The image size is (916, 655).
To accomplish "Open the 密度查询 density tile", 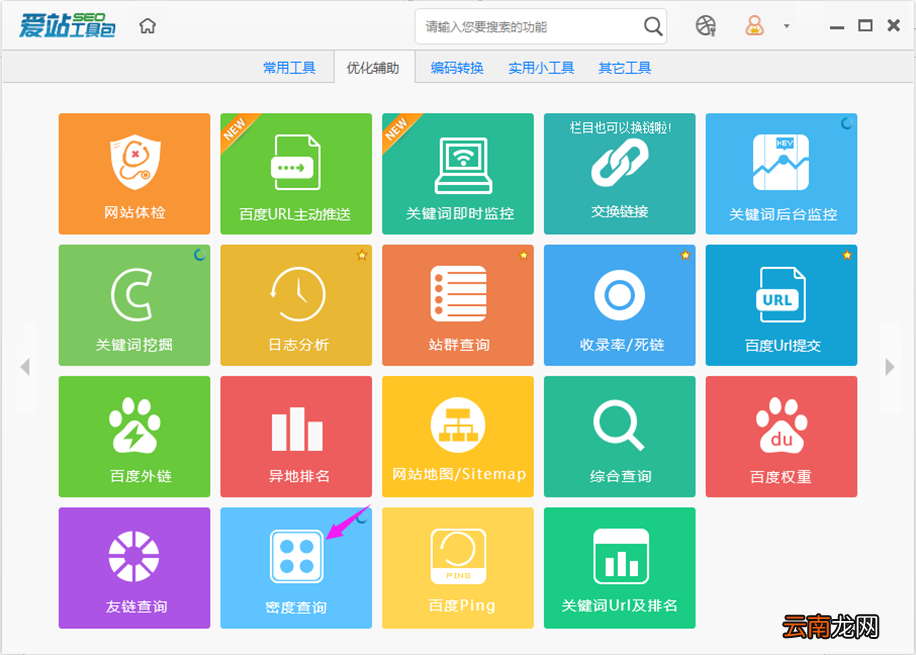I will point(296,568).
